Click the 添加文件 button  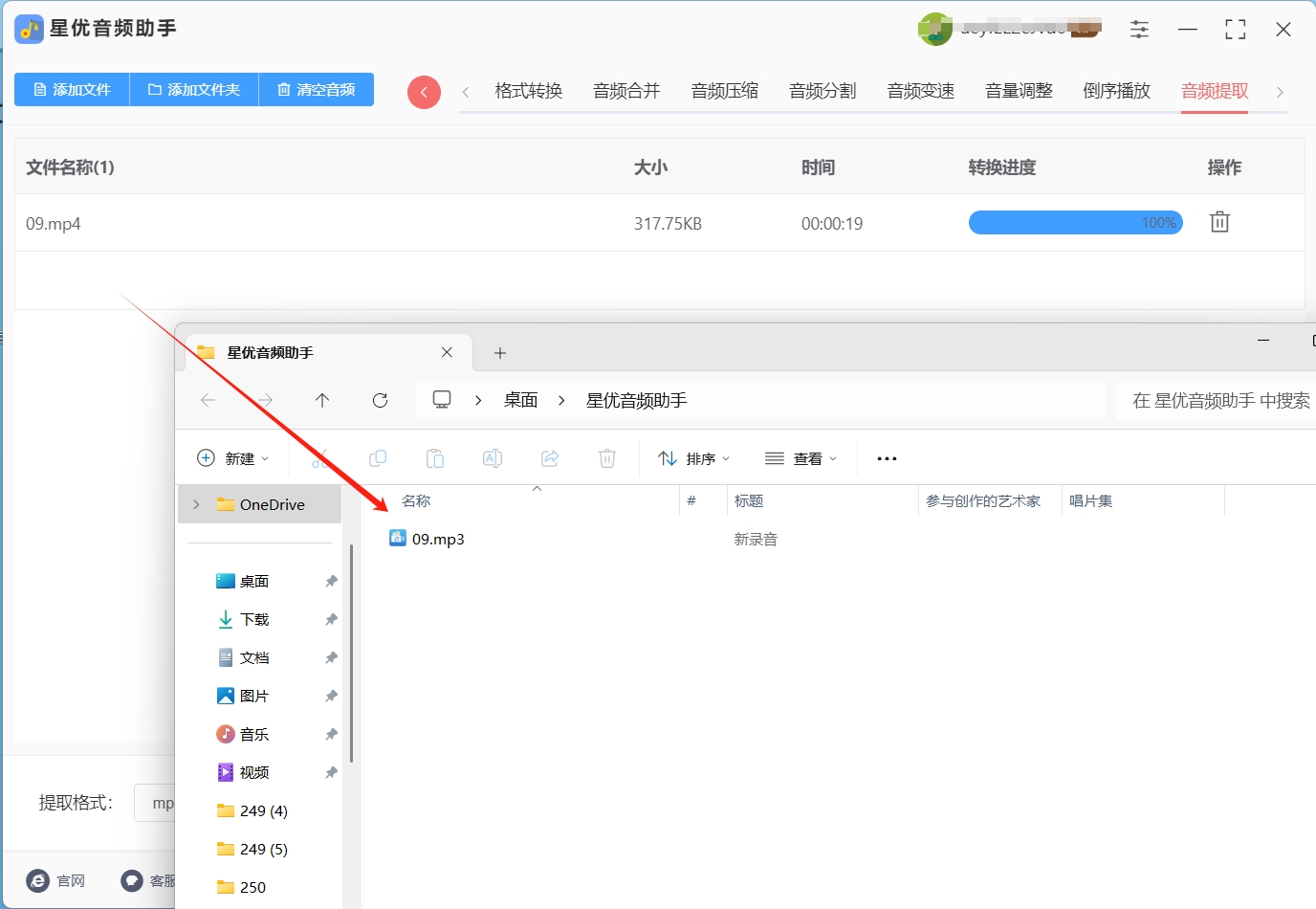coord(72,90)
